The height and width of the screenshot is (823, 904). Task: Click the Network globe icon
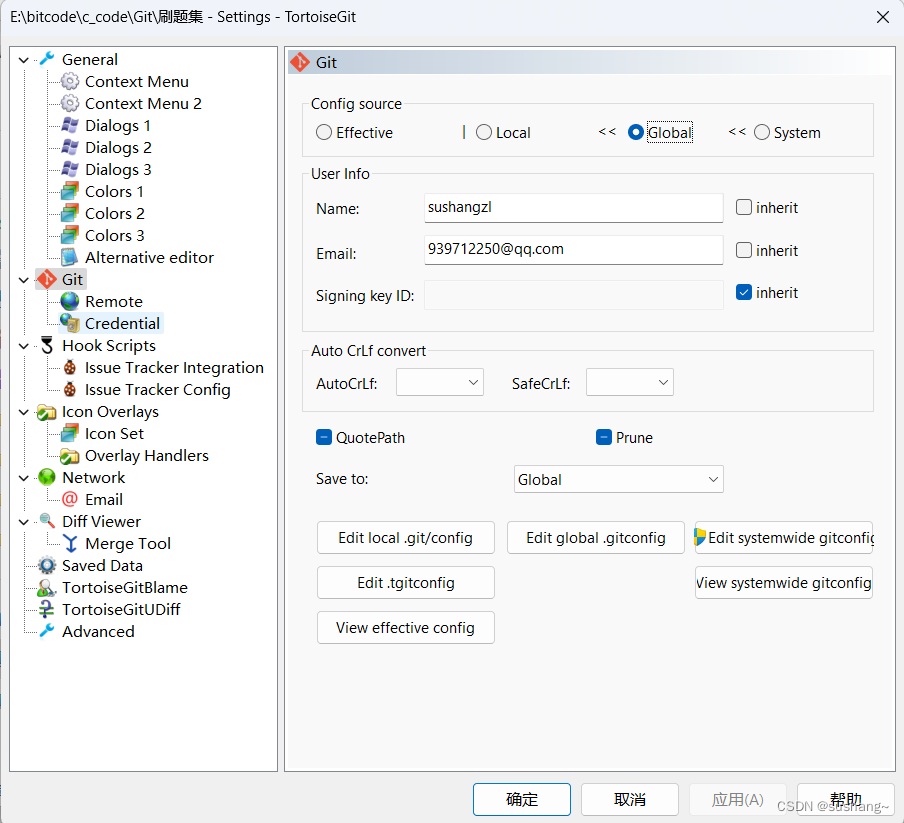(x=46, y=477)
